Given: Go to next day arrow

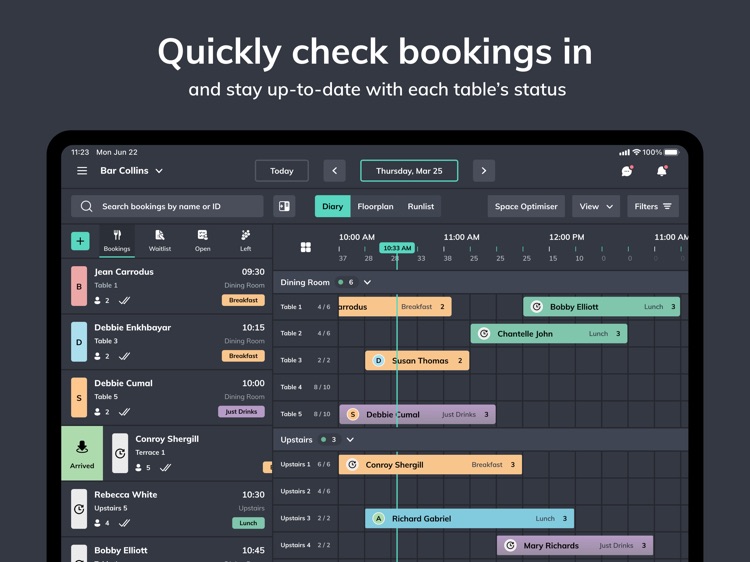Looking at the screenshot, I should pyautogui.click(x=484, y=171).
